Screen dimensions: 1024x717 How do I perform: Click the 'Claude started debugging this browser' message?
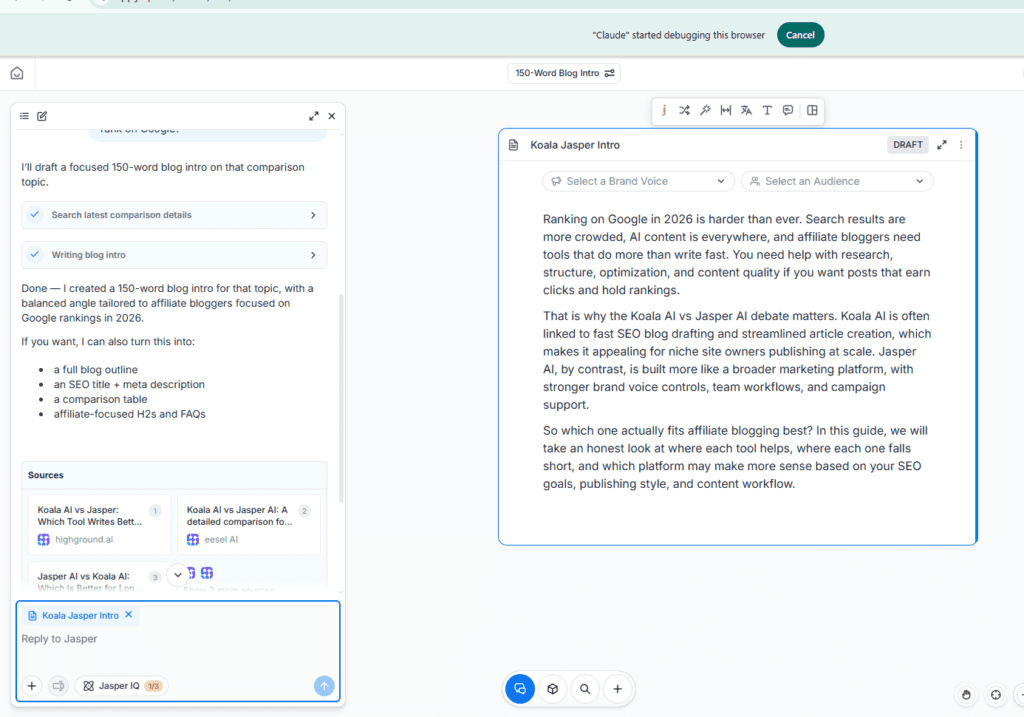(679, 35)
